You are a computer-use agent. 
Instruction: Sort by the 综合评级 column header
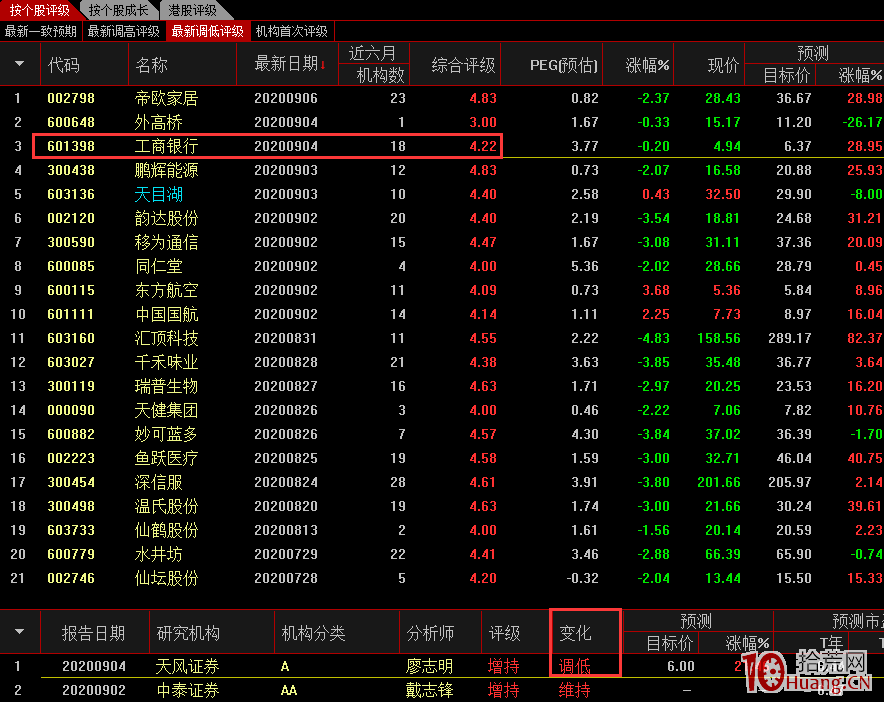pos(463,65)
